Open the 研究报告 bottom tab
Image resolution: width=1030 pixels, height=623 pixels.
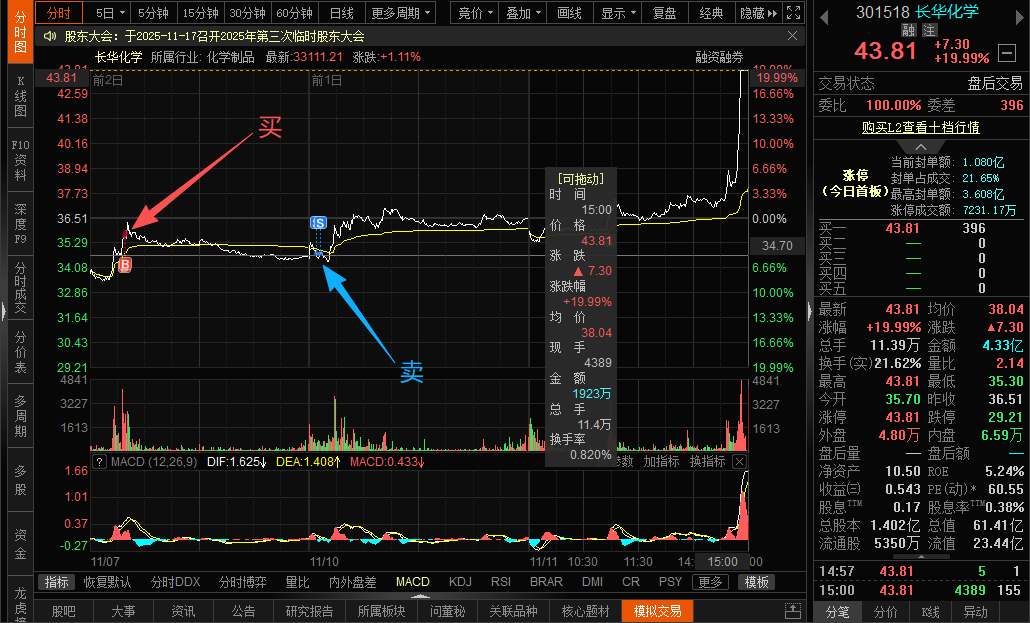(309, 611)
